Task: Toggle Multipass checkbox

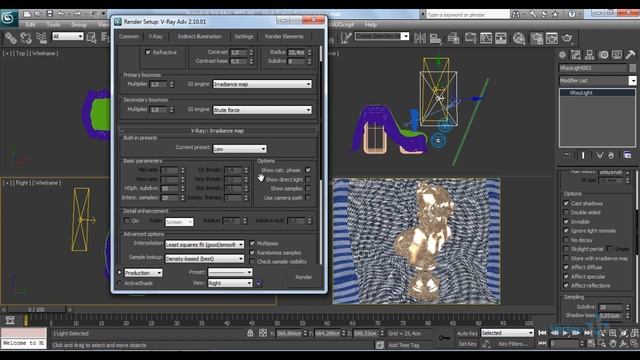Action: (x=252, y=243)
